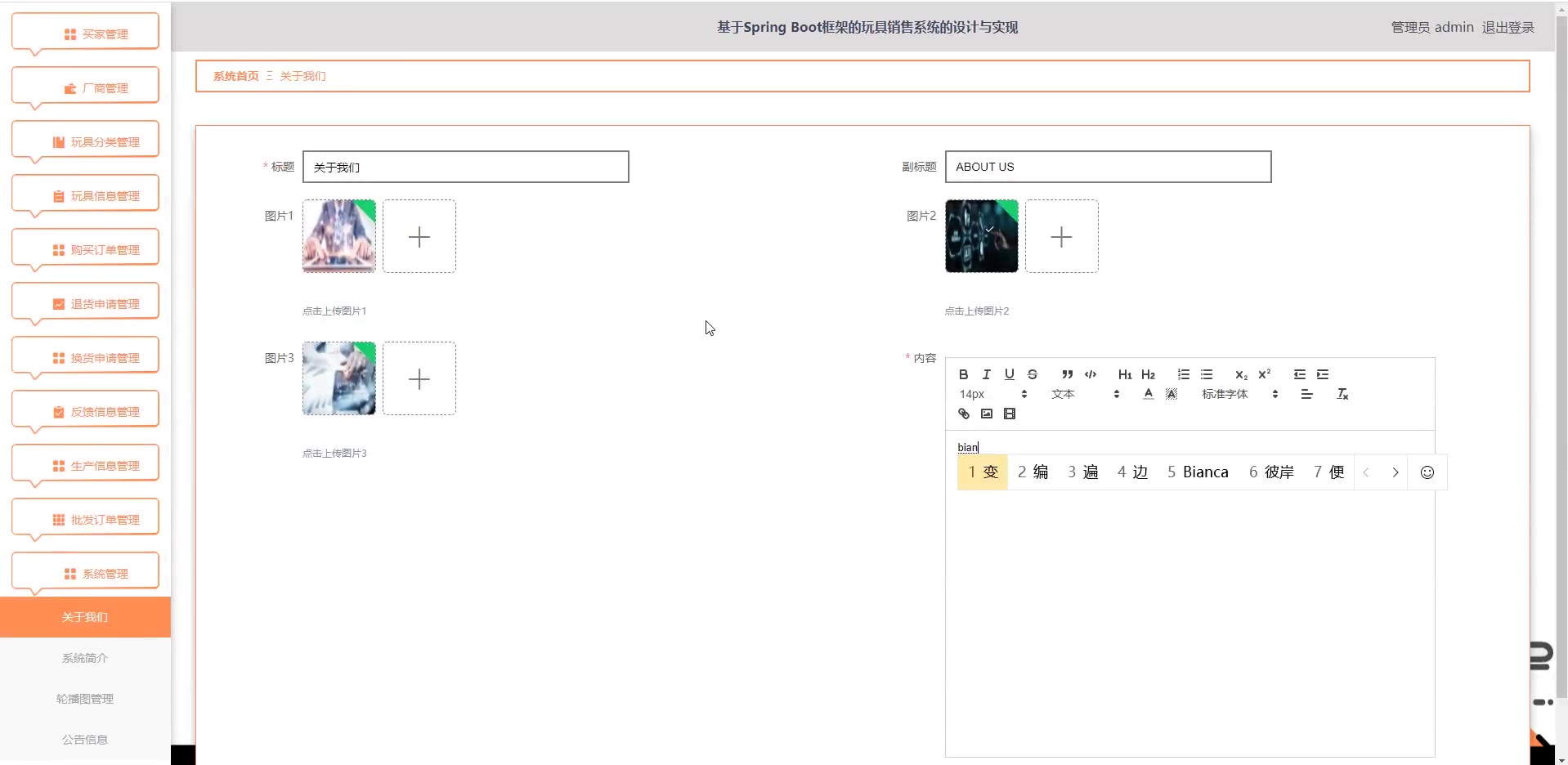Insert a video into the editor
The image size is (1568, 765).
tap(1009, 414)
